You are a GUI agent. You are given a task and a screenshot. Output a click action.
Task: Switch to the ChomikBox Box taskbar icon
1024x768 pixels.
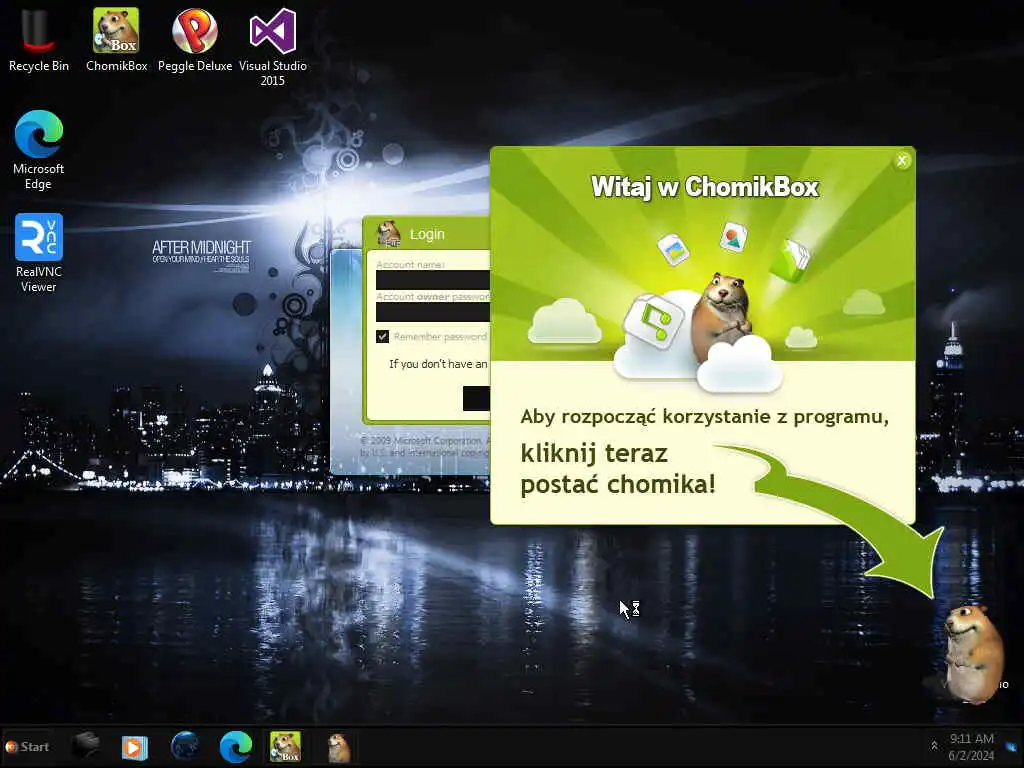tap(286, 746)
